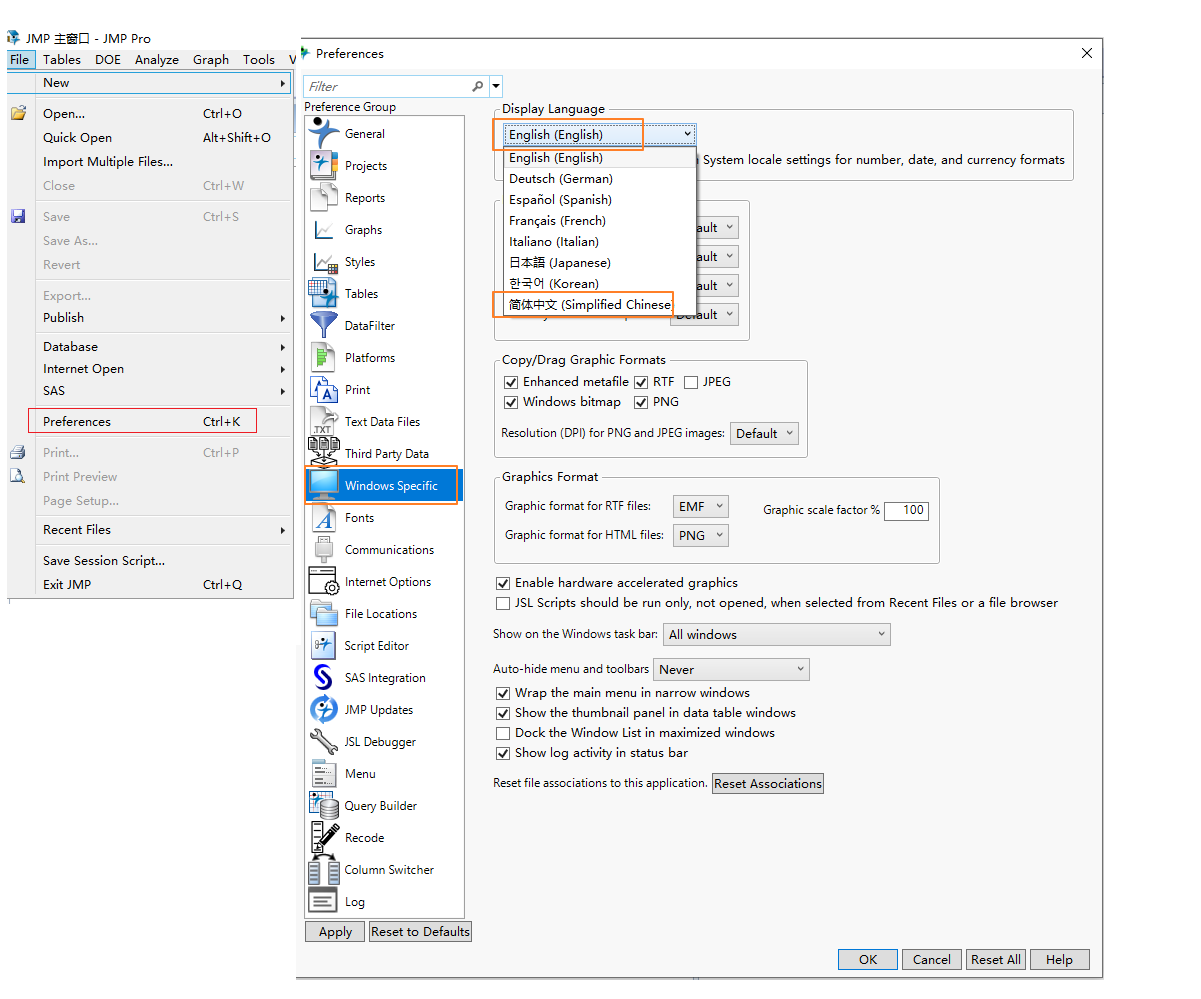Open the Recode preference icon

click(x=324, y=837)
